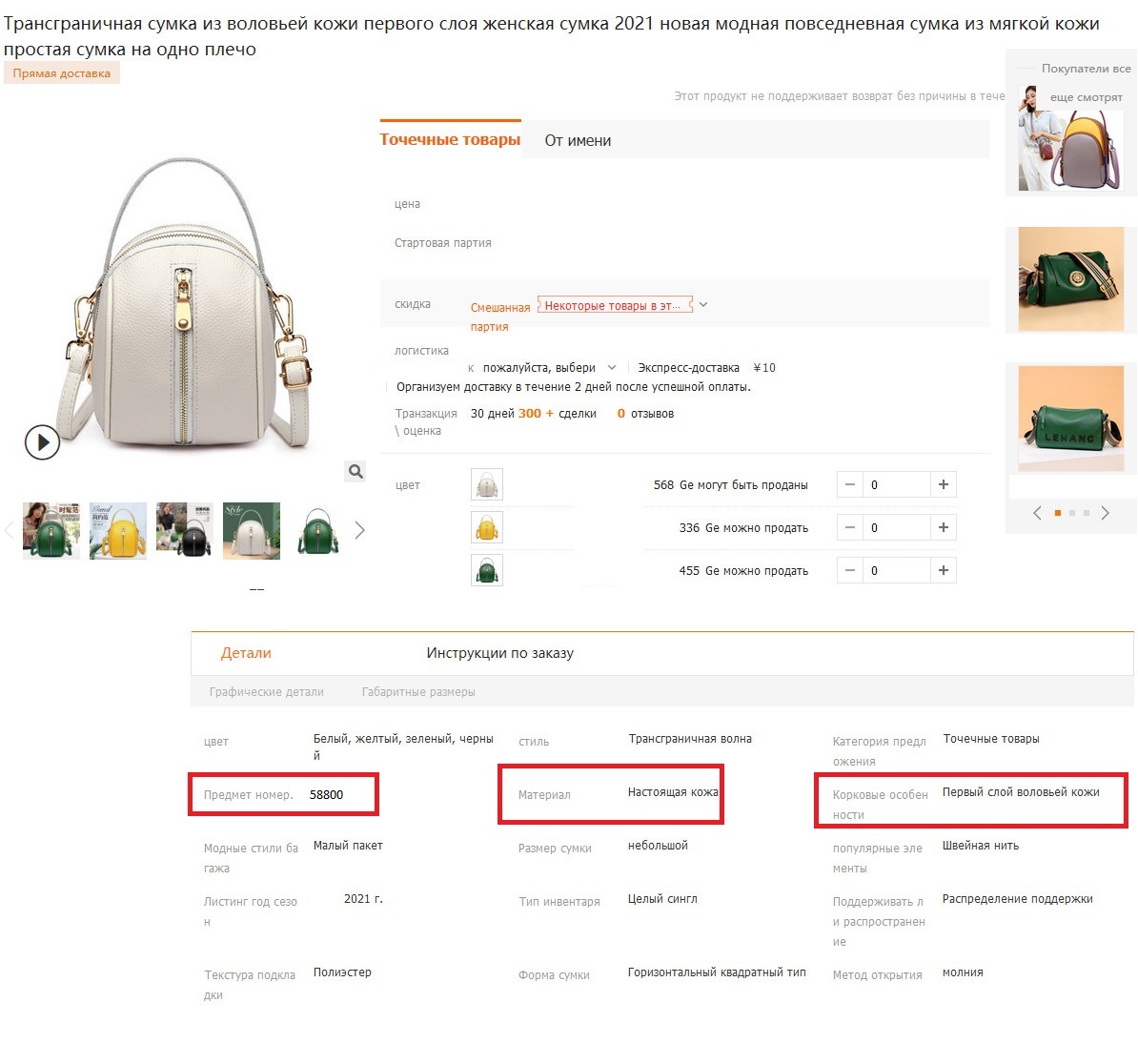Jump to Габаритные размеры section
Screen dimensions: 1138x1064
(x=418, y=691)
